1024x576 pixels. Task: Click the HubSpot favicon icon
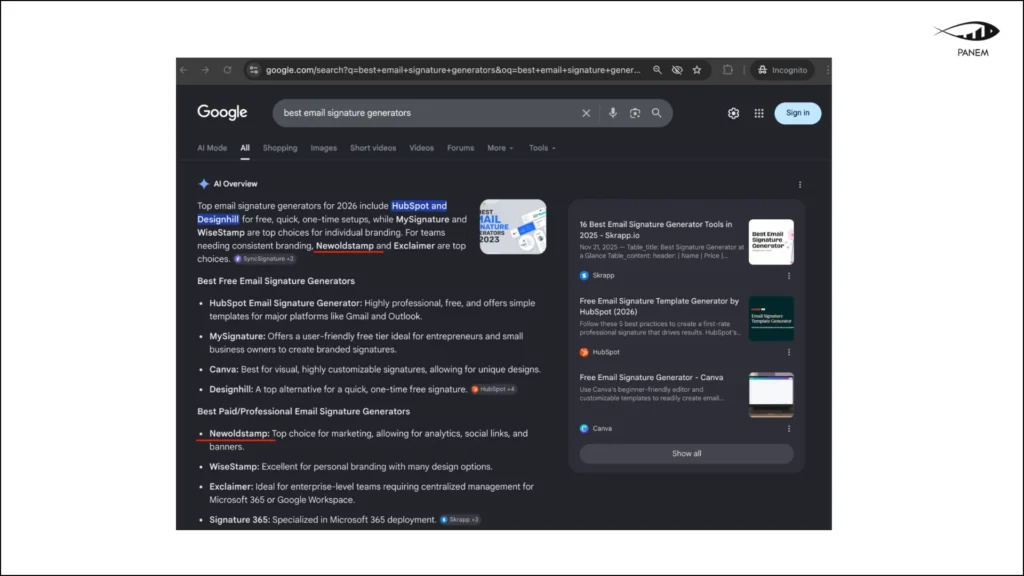pyautogui.click(x=584, y=352)
